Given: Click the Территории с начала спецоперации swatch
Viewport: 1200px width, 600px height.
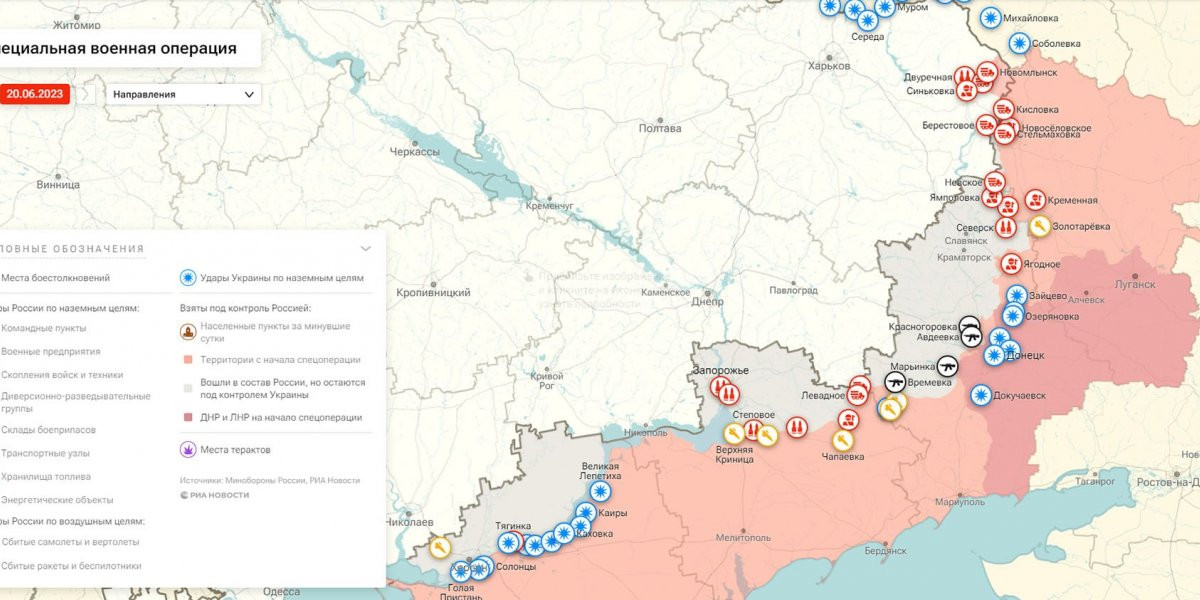Looking at the screenshot, I should [187, 360].
